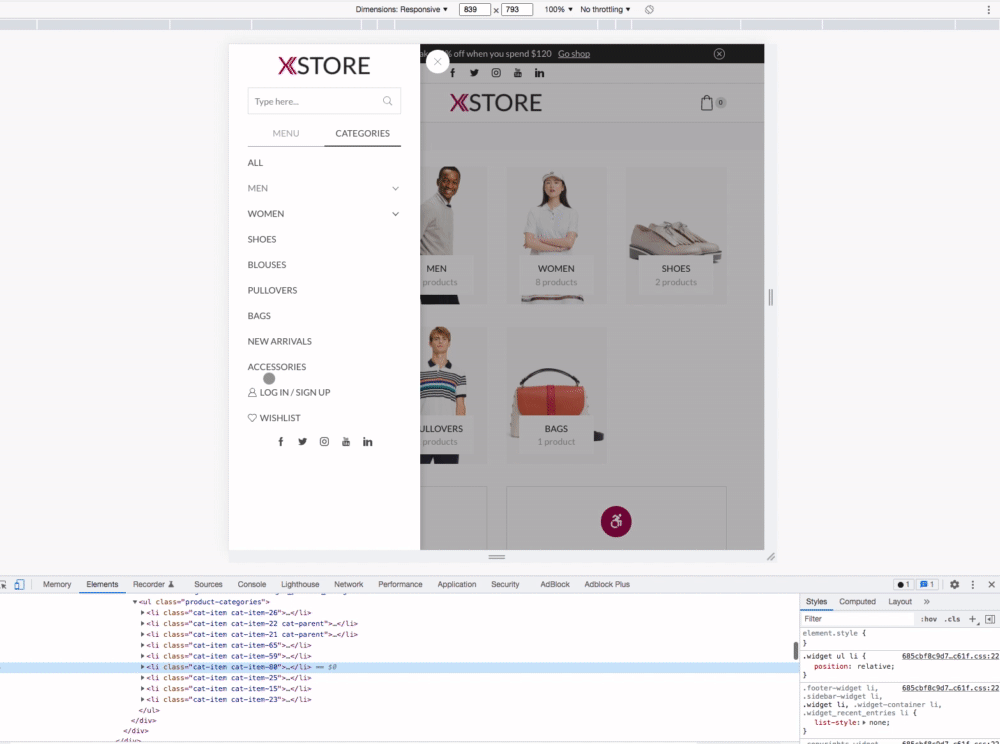Image resolution: width=1000 pixels, height=744 pixels.
Task: Click the Facebook icon in page header
Action: point(453,73)
